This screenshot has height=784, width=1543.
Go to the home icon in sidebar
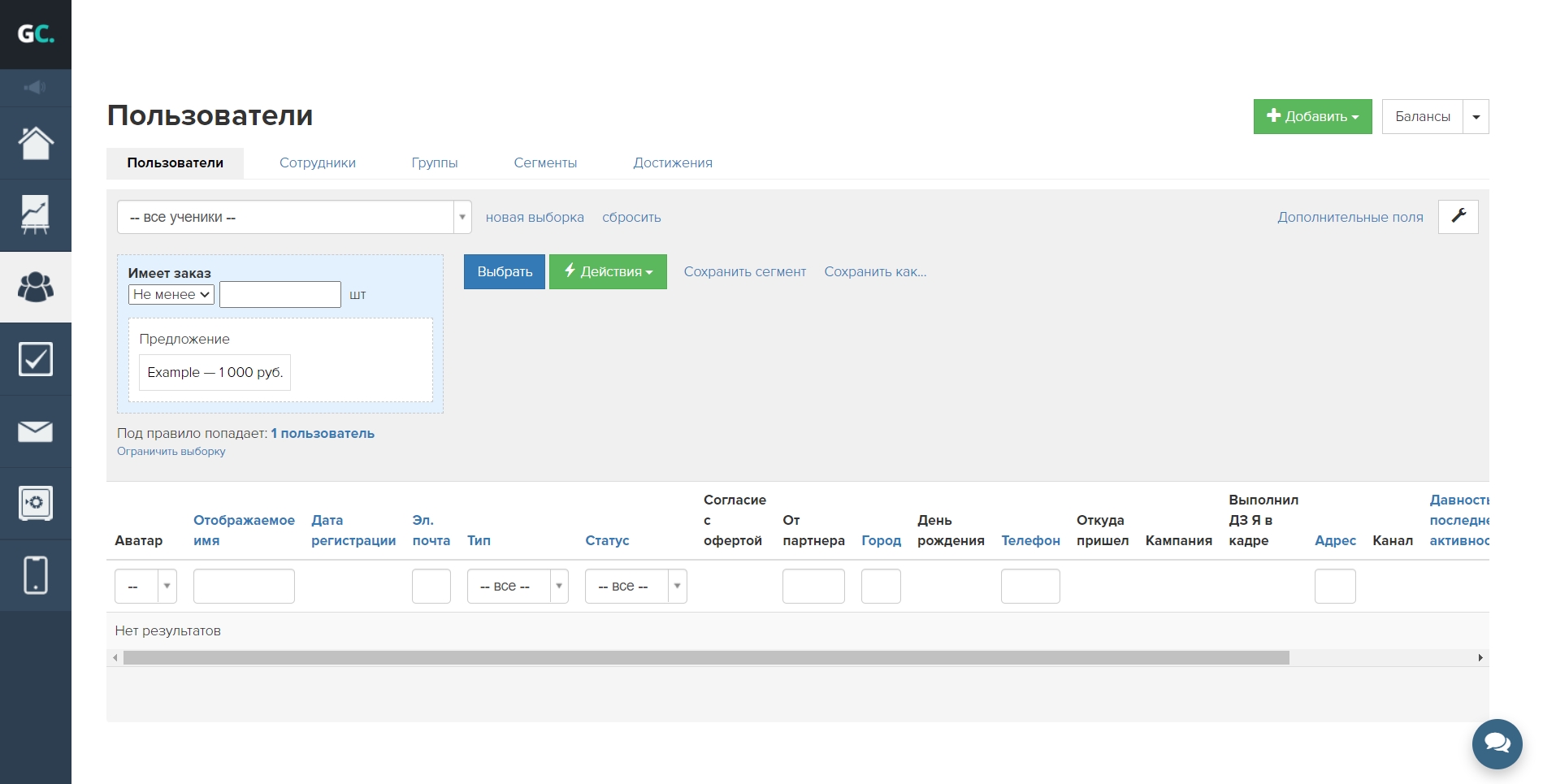[x=35, y=144]
